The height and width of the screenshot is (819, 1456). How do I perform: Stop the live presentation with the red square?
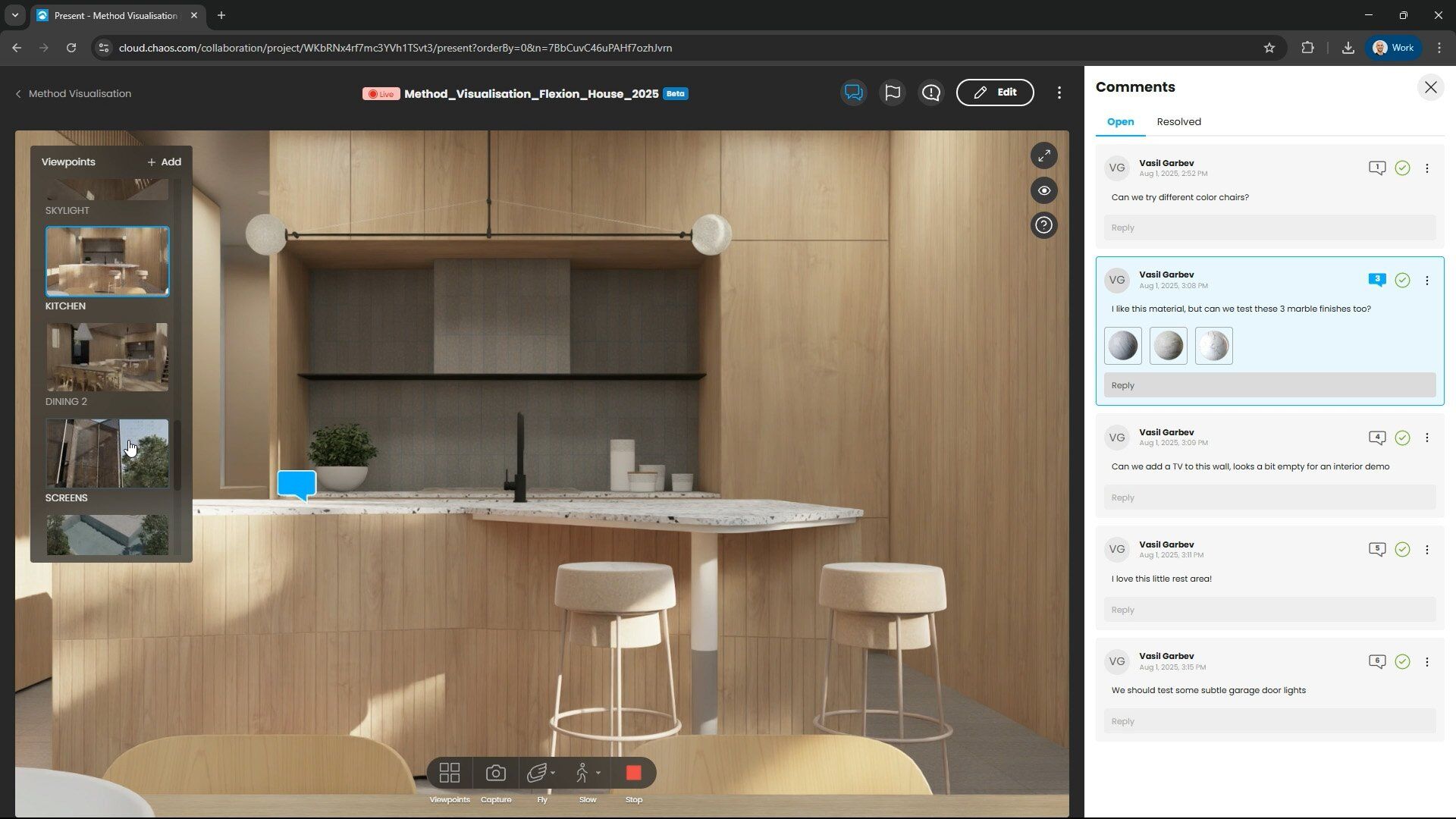coord(633,773)
